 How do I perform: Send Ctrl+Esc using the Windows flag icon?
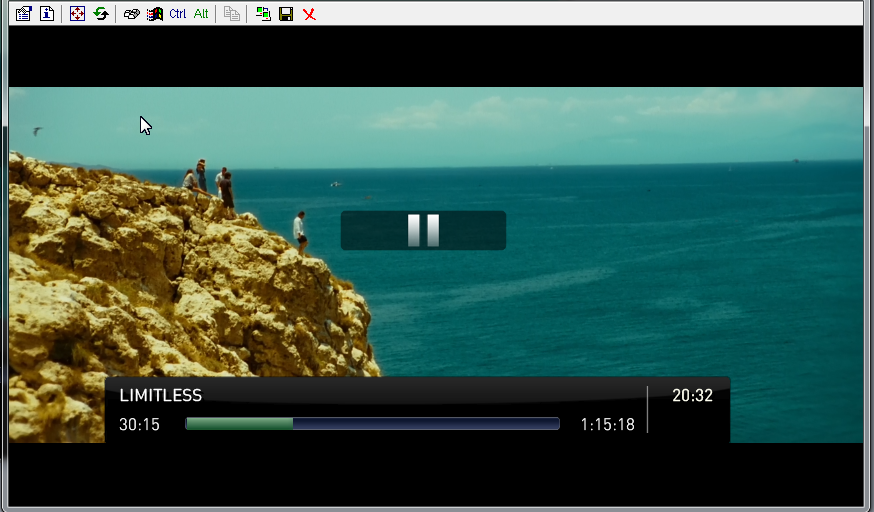pos(154,13)
